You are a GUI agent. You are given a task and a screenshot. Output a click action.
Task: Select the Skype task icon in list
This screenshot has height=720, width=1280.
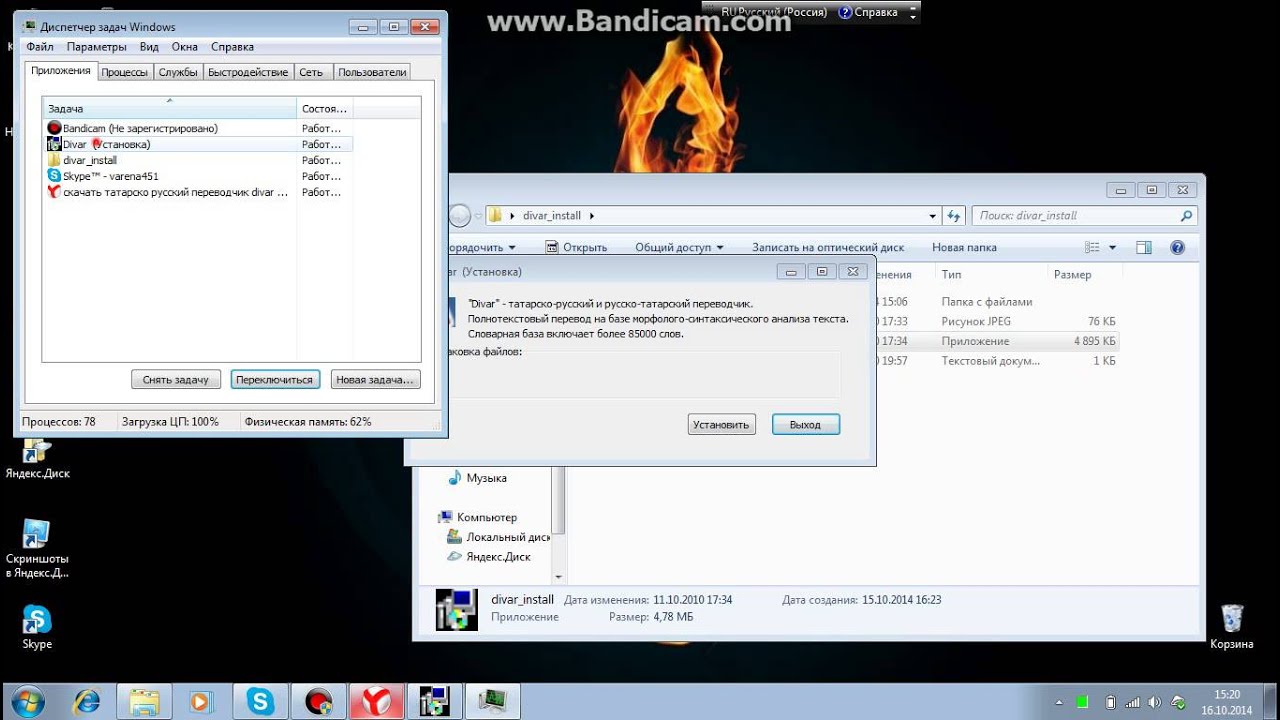[x=54, y=176]
